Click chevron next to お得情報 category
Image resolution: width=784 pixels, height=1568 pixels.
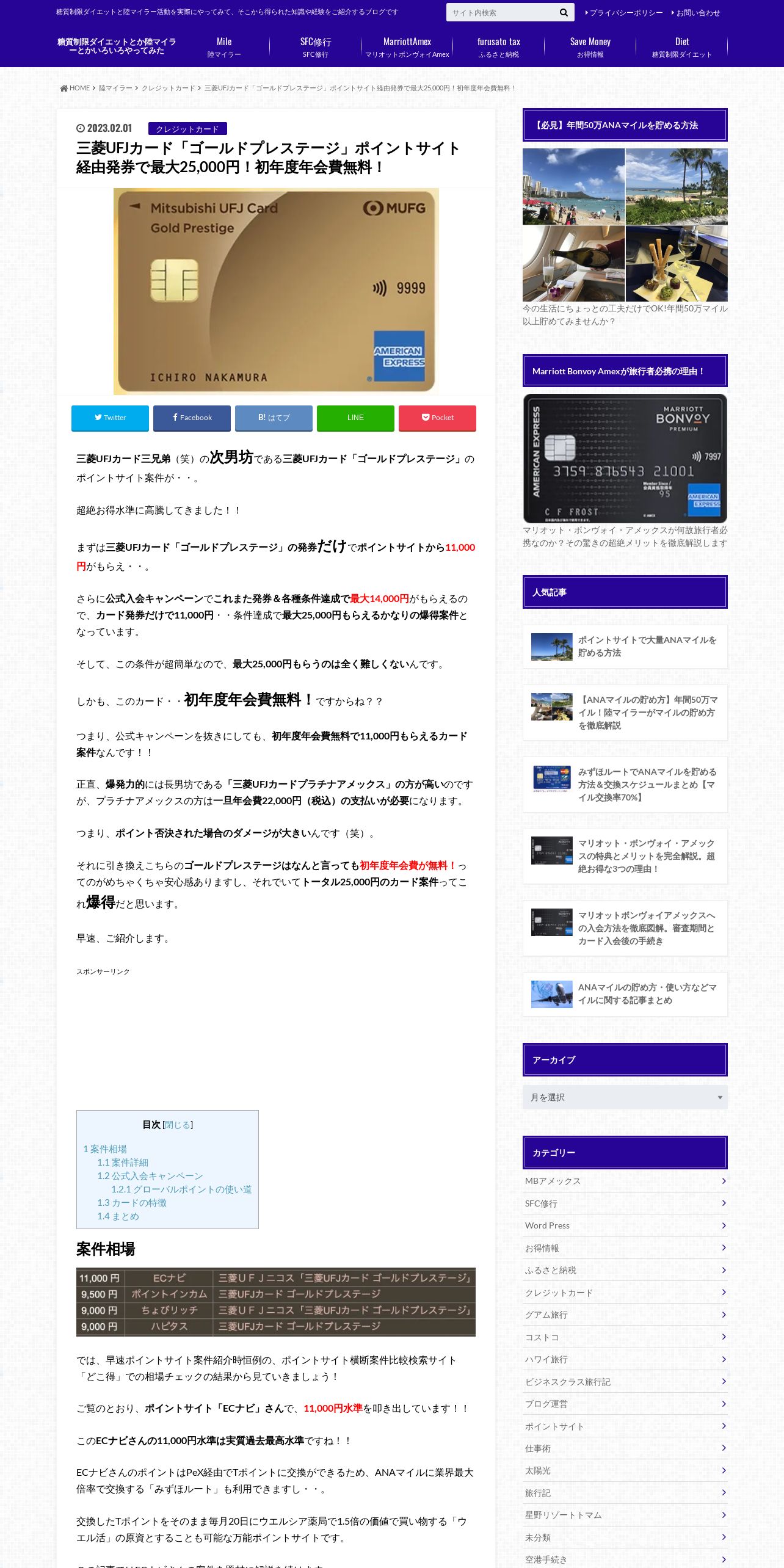pyautogui.click(x=724, y=1247)
